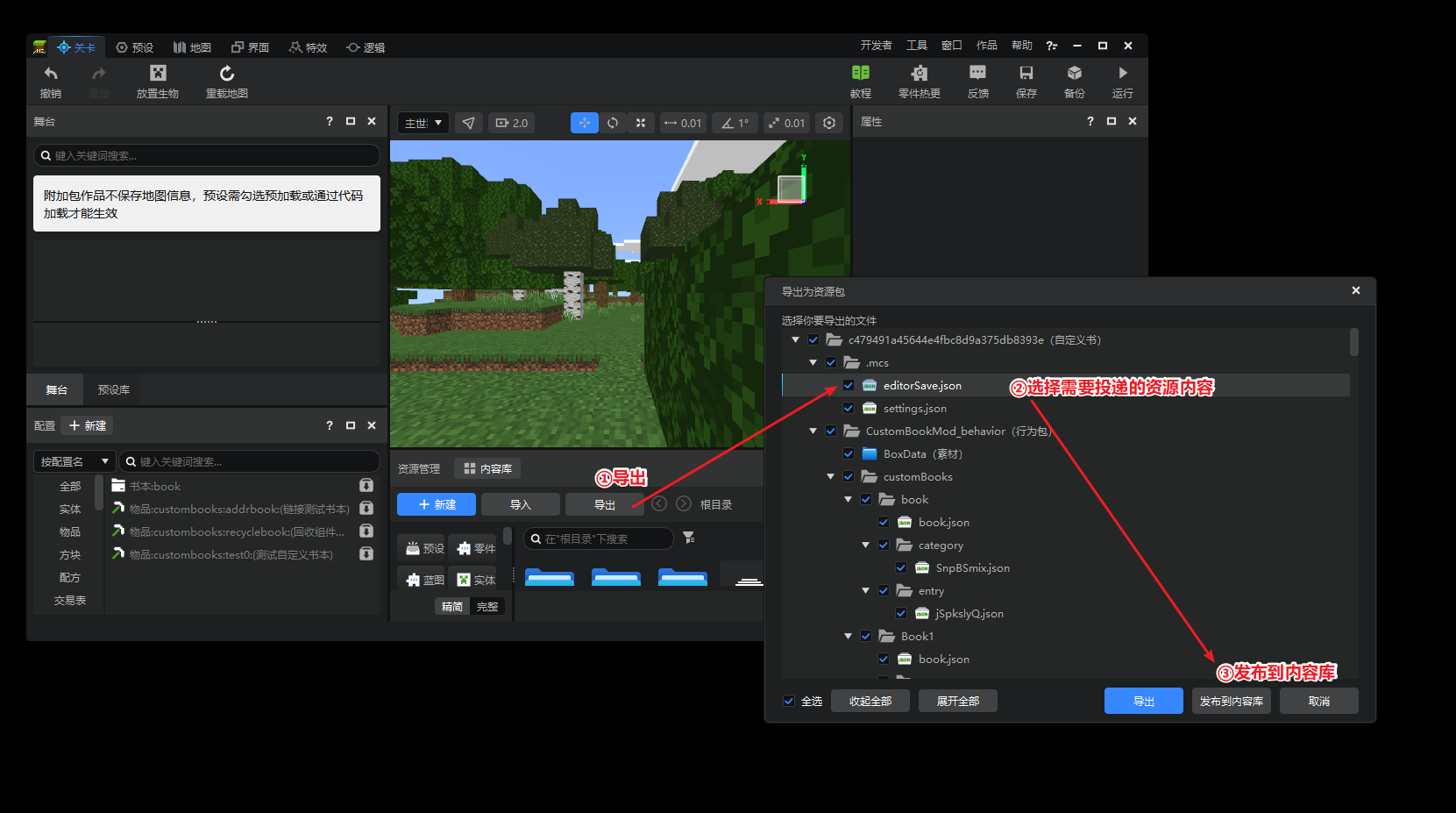Click the 舞台 panel keyword search field
This screenshot has width=1456, height=813.
tap(207, 155)
